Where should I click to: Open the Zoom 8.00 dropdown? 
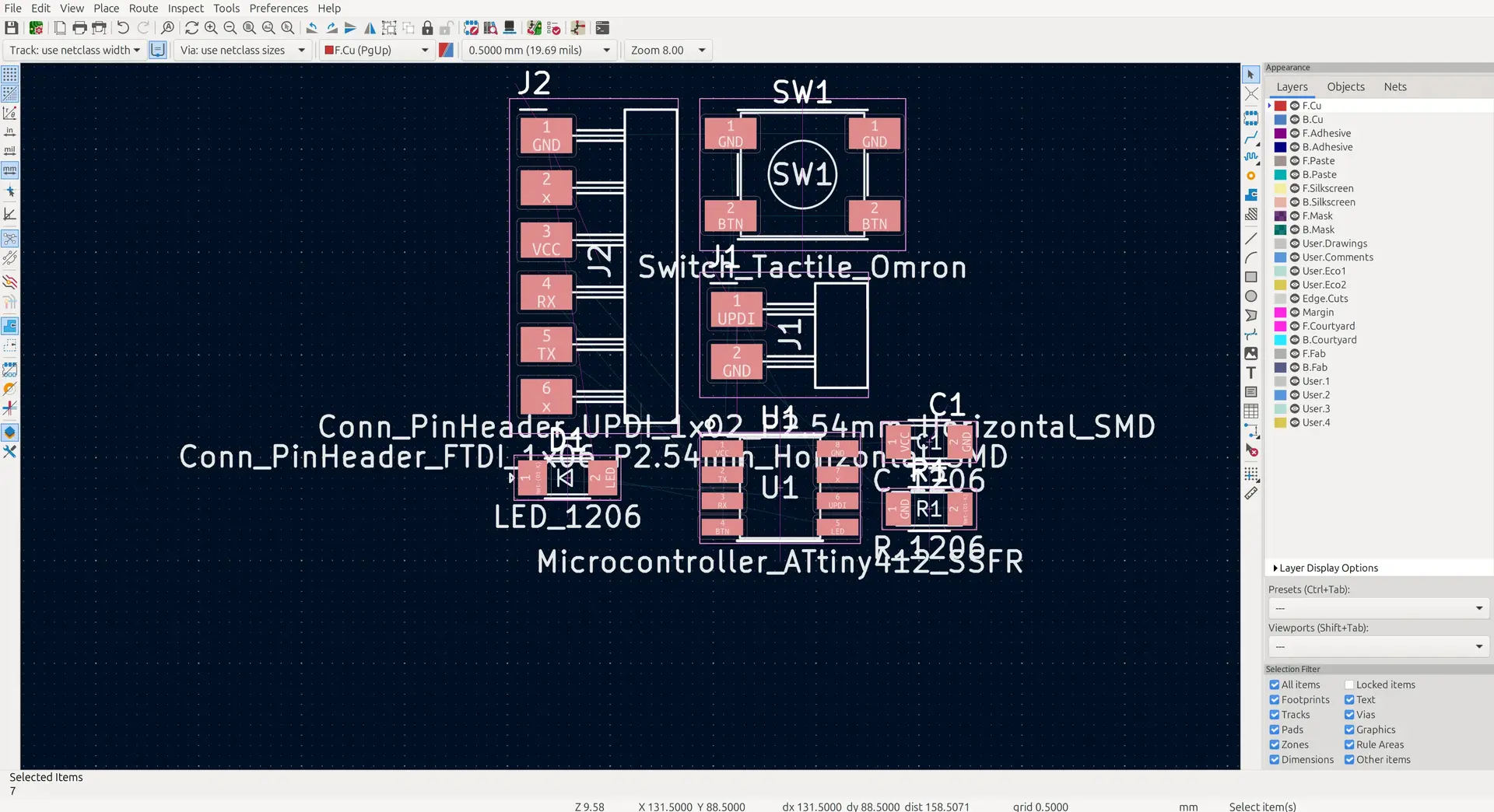click(668, 50)
